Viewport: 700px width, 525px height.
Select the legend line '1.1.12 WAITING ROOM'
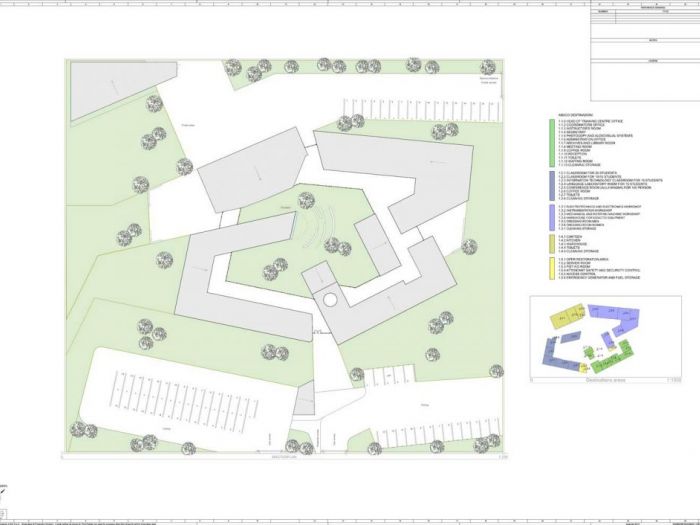pyautogui.click(x=575, y=161)
